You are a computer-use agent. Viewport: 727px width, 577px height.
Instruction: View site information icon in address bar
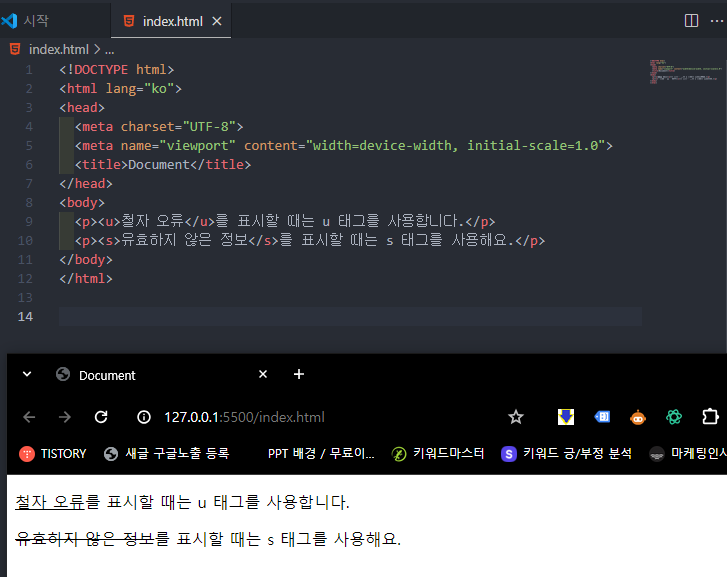(x=144, y=417)
